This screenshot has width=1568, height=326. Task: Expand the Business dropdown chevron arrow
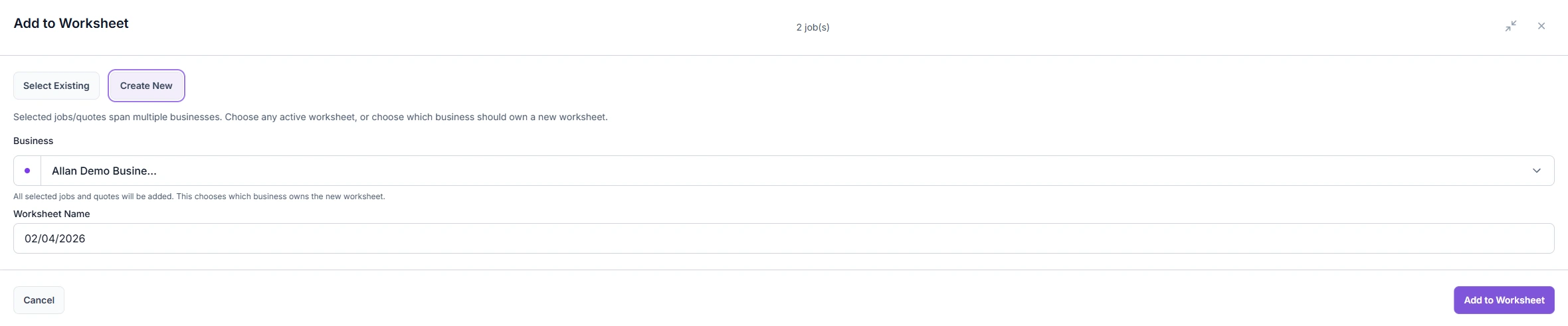point(1537,171)
